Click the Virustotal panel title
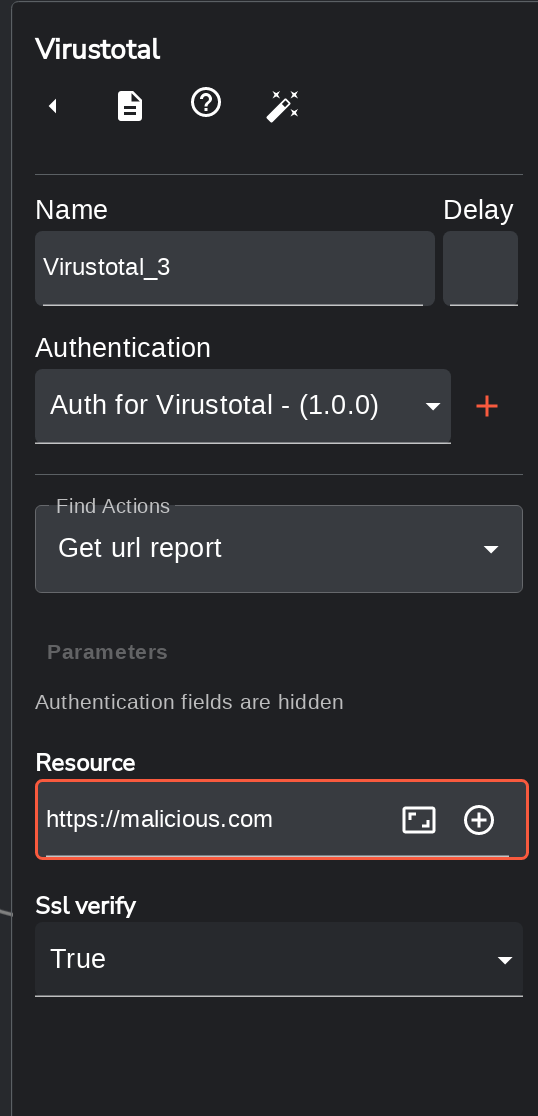The width and height of the screenshot is (538, 1116). point(97,50)
